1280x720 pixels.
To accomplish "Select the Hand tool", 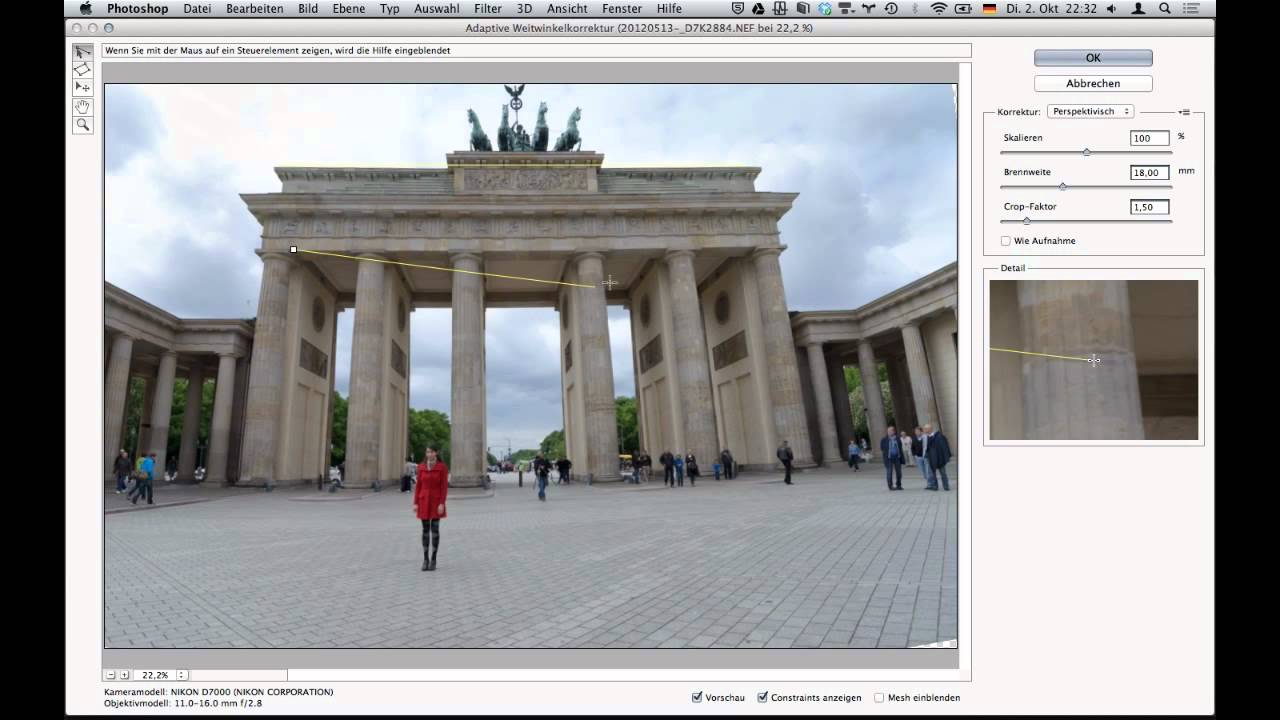I will pos(82,106).
